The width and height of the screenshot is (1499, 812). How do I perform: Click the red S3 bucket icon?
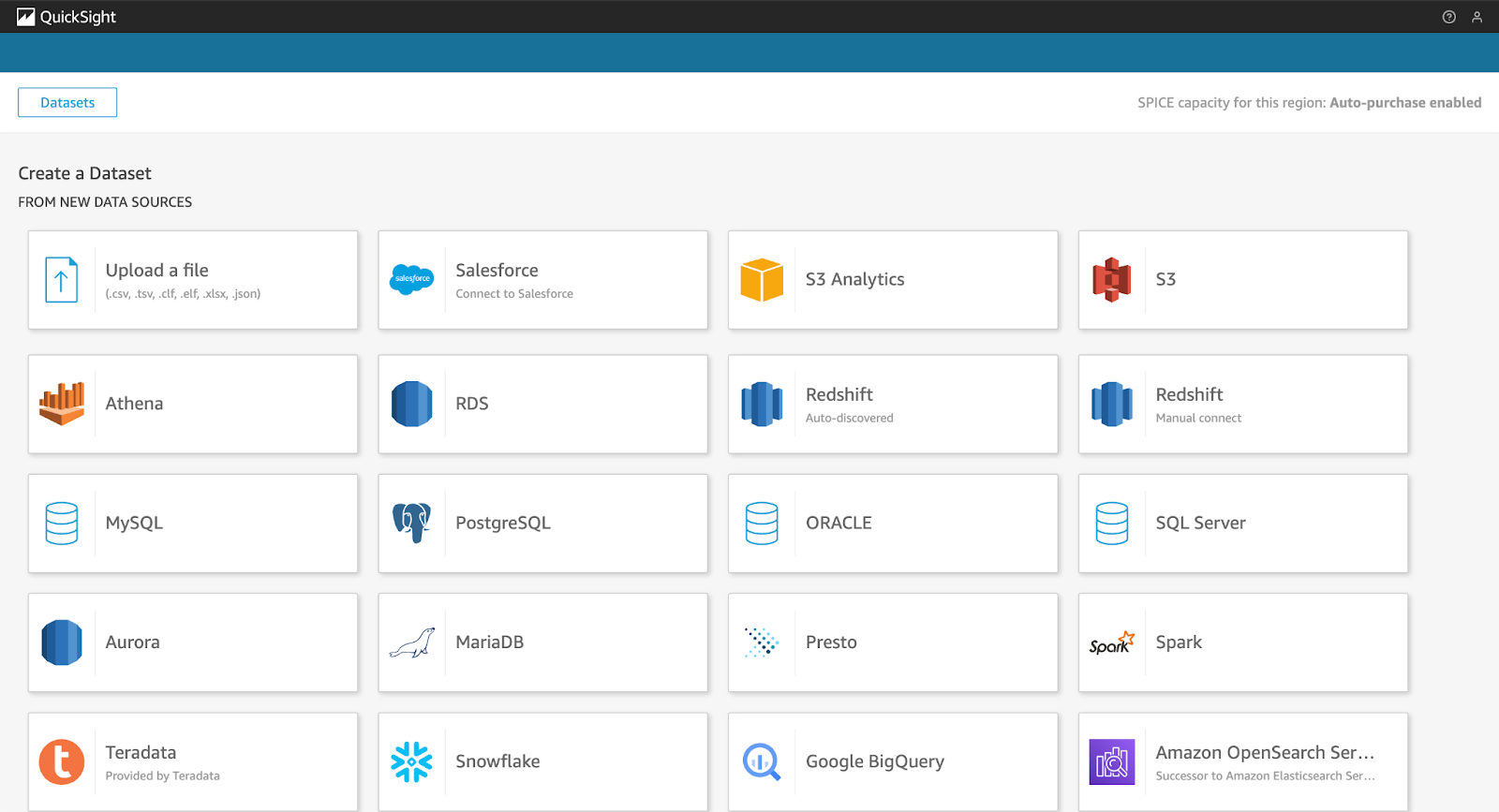coord(1112,280)
